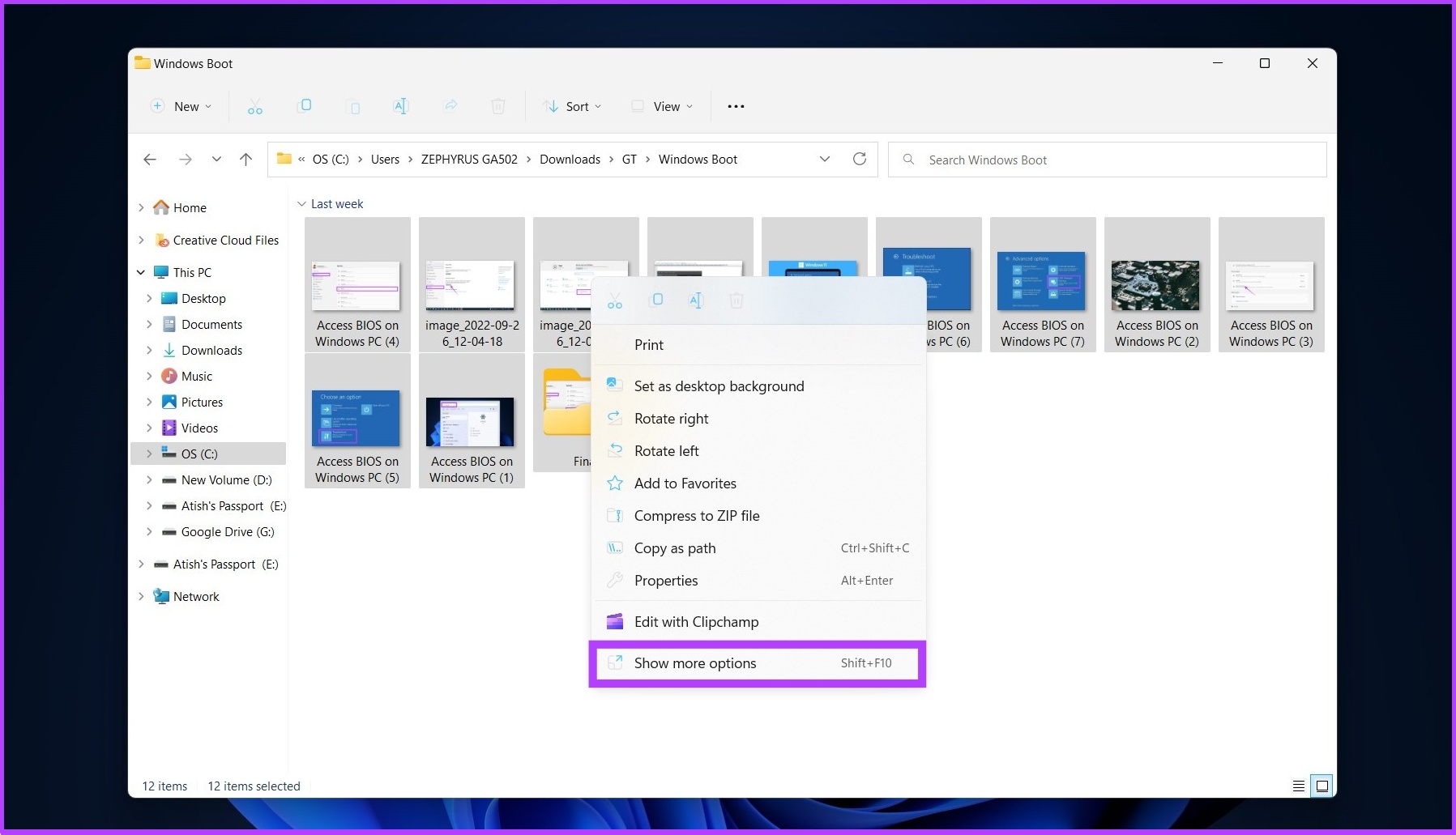Select the Copy icon on the toolbar
1456x835 pixels.
[x=305, y=106]
